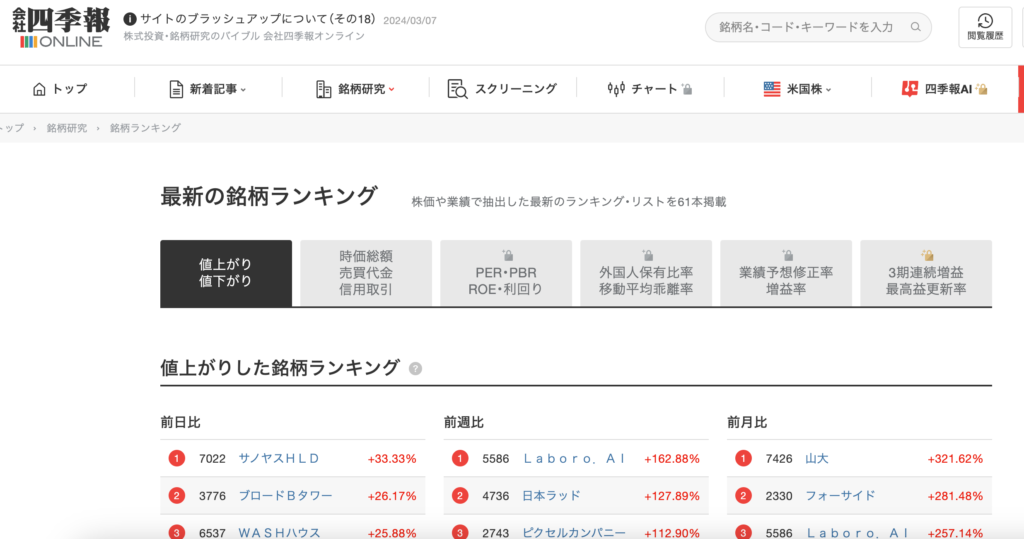The width and height of the screenshot is (1024, 539).
Task: Click the screening magnifier icon
Action: [x=457, y=89]
